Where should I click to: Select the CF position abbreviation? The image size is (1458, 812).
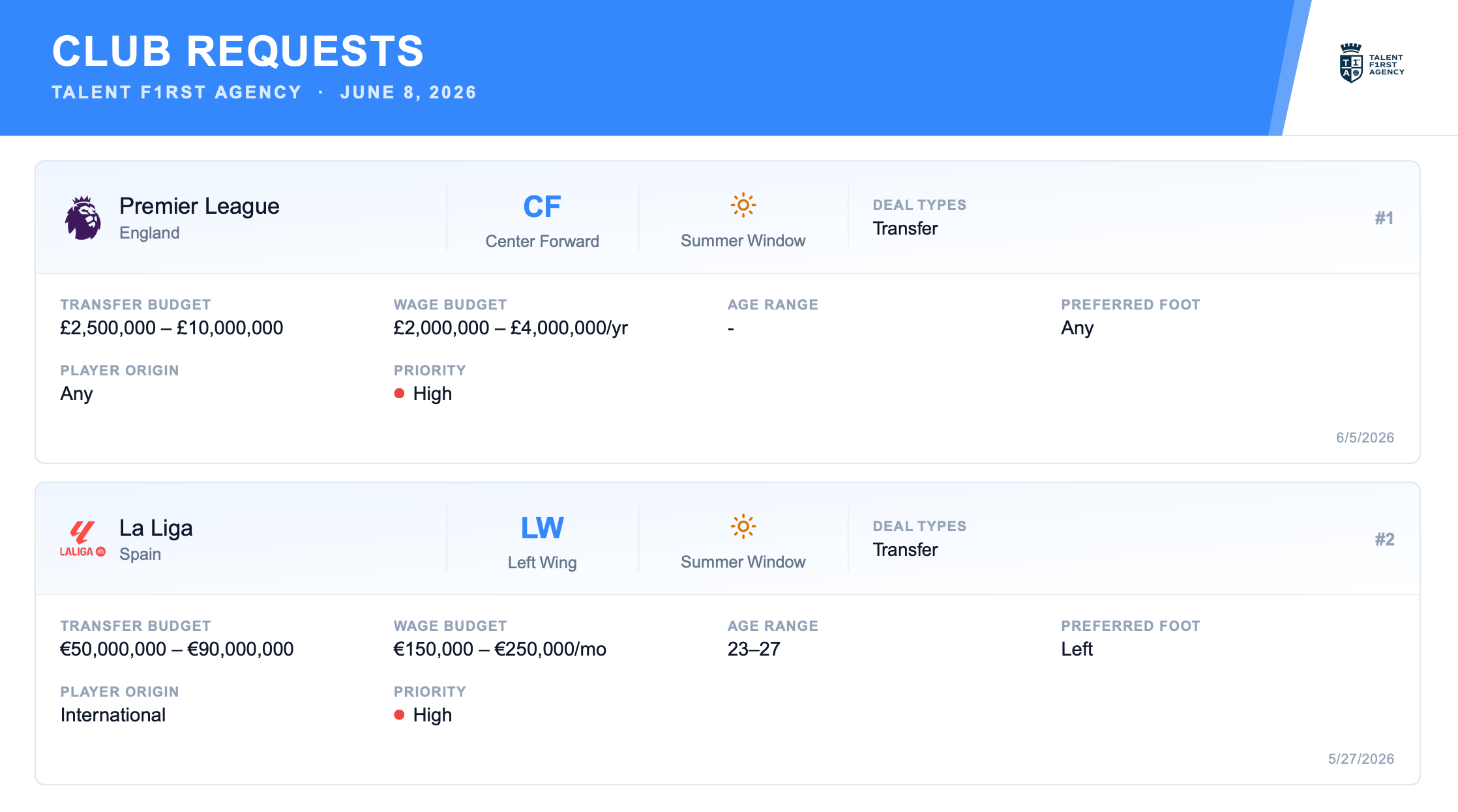(542, 207)
